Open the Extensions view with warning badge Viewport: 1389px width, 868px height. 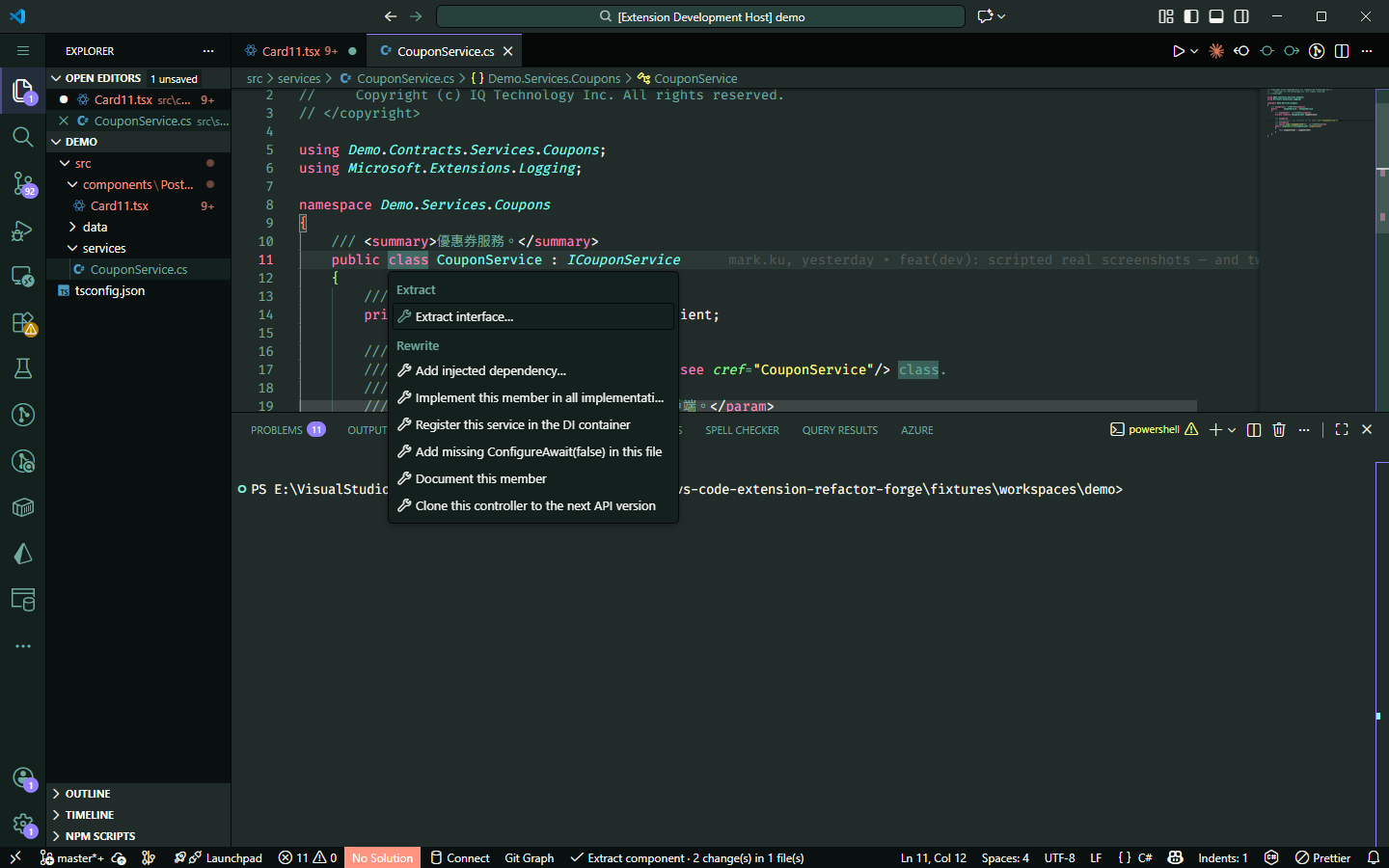(x=23, y=323)
